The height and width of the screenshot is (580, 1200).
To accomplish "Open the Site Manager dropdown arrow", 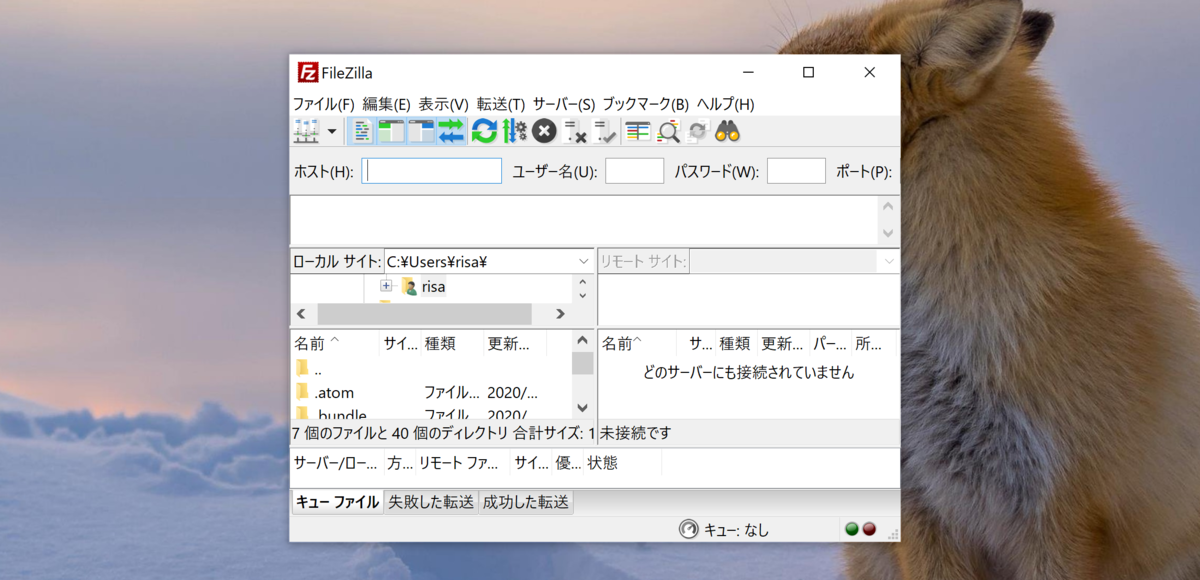I will [x=331, y=131].
